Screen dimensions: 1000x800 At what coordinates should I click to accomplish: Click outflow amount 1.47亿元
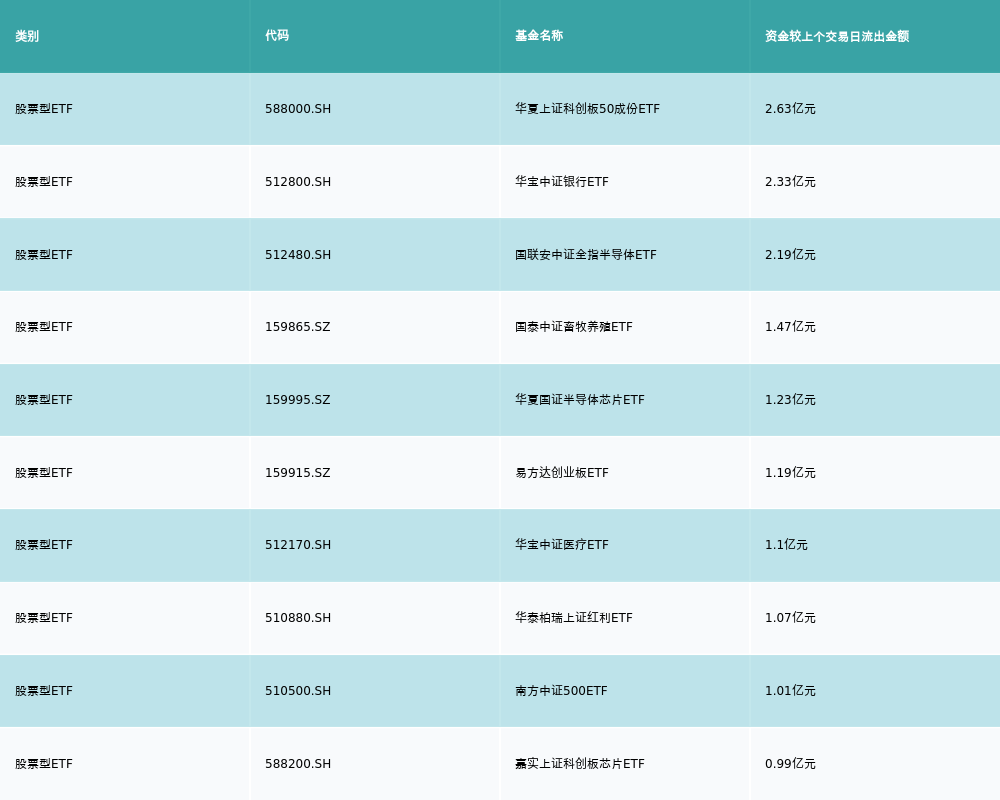pyautogui.click(x=790, y=327)
